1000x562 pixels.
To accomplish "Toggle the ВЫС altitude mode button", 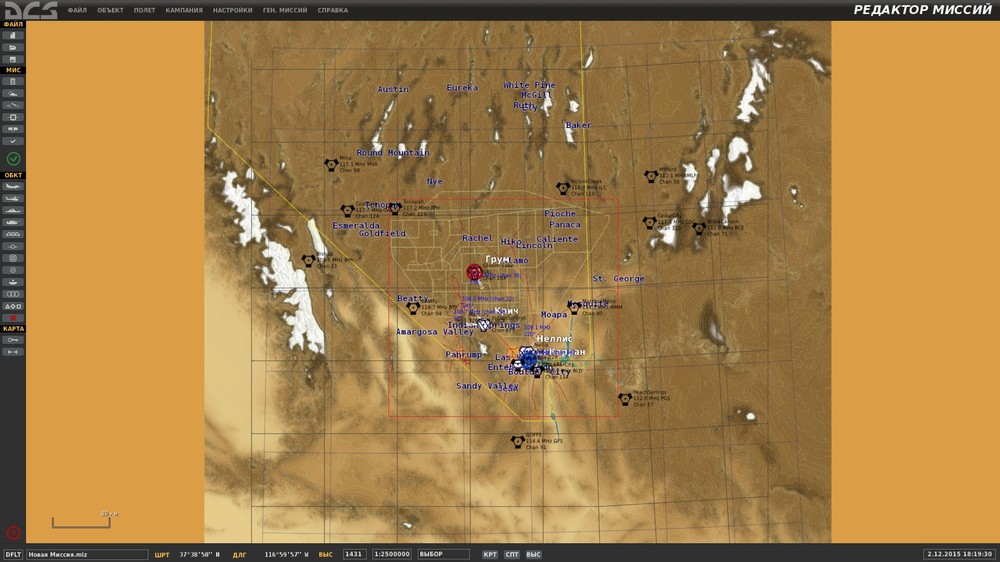I will pyautogui.click(x=533, y=554).
